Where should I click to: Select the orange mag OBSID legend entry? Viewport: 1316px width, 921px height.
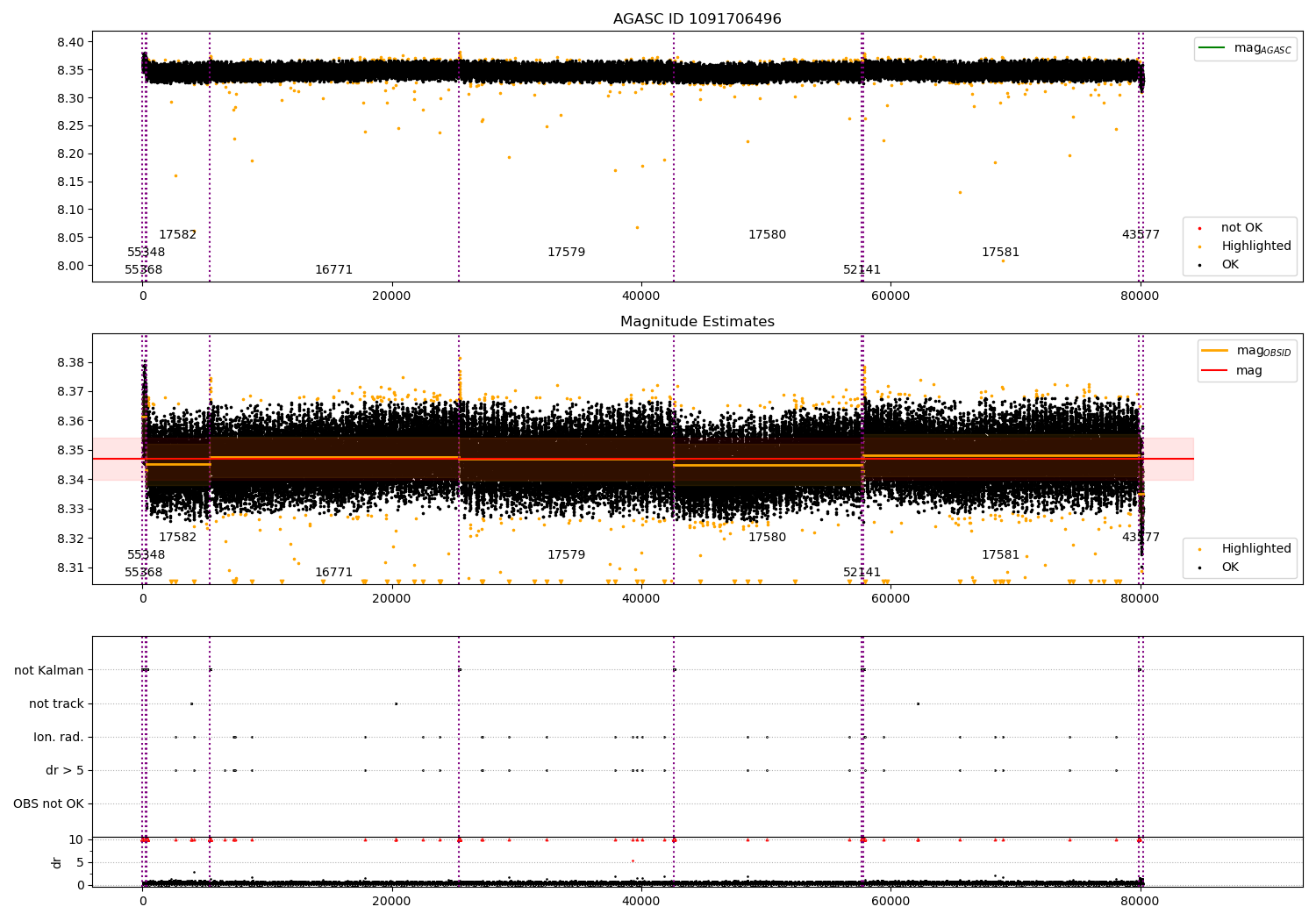tap(1246, 351)
